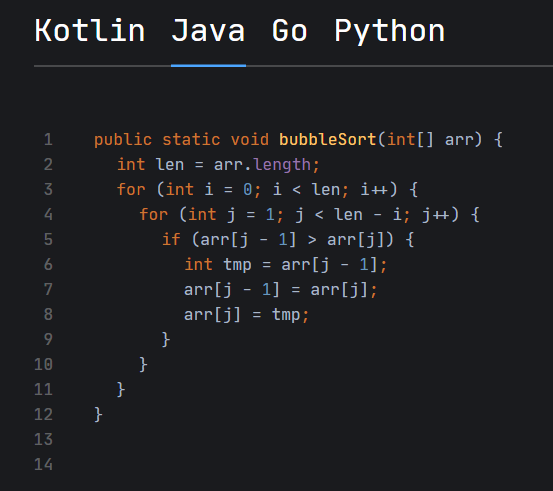
Task: Click the 'len' variable on line 2
Action: [170, 165]
